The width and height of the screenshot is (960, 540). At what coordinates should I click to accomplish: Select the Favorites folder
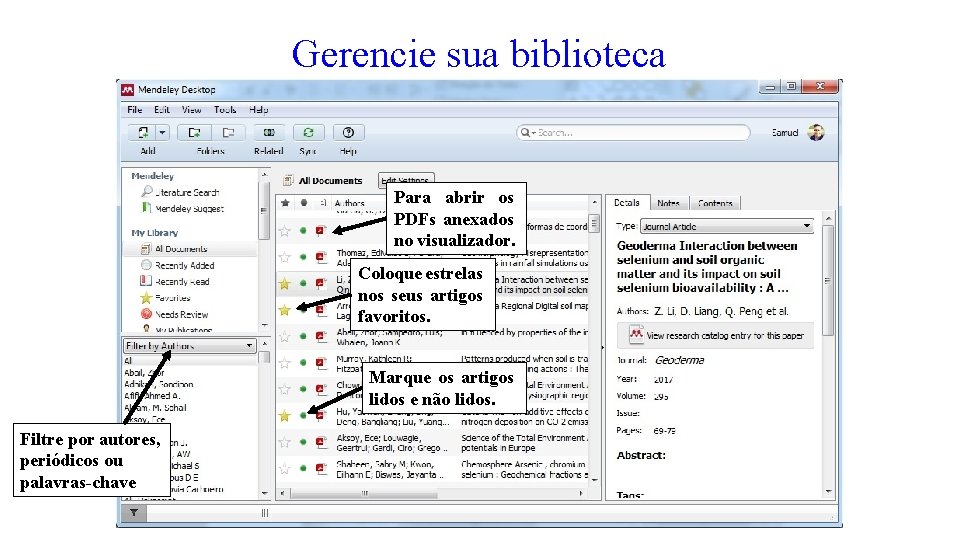(173, 298)
